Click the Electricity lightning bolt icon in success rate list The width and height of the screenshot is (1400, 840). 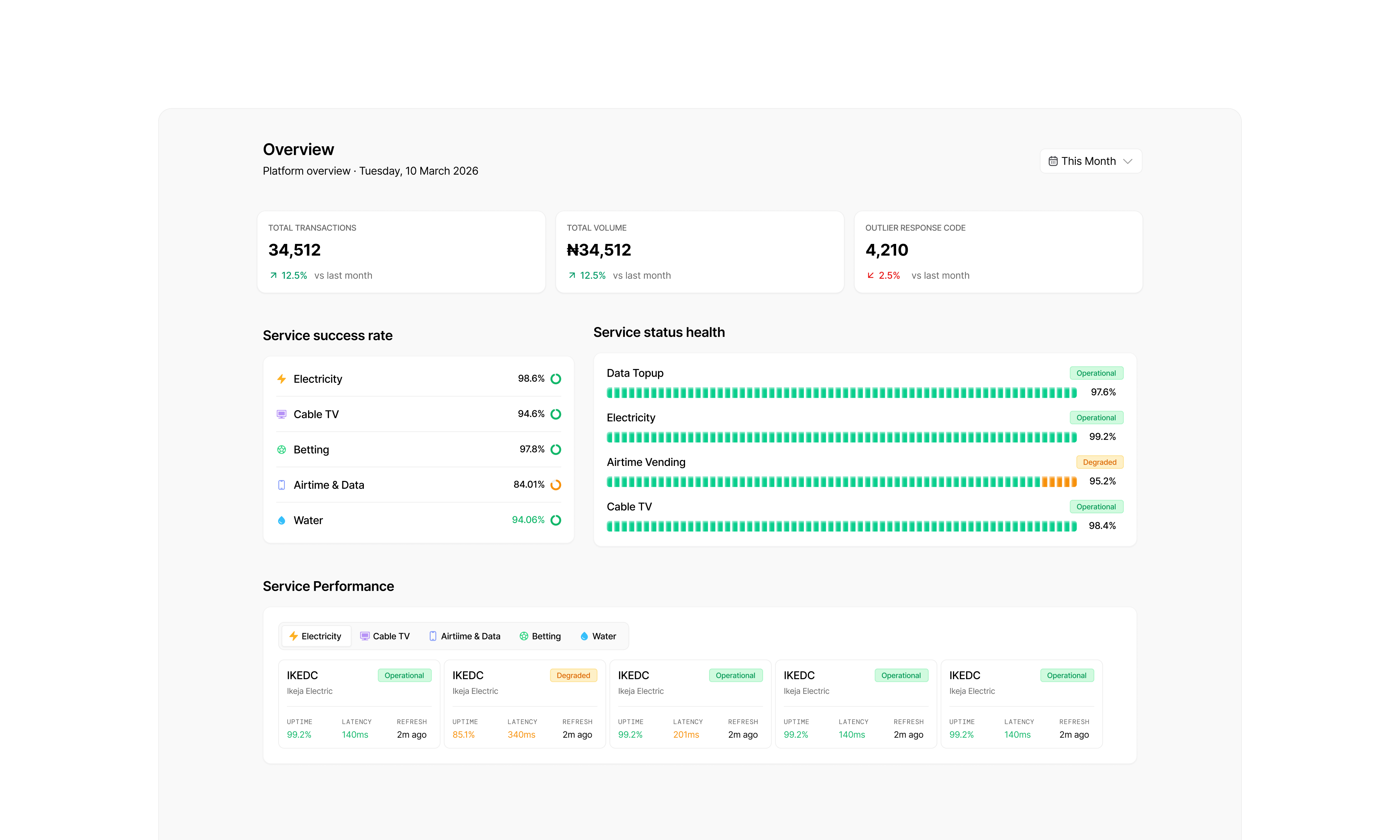(281, 379)
